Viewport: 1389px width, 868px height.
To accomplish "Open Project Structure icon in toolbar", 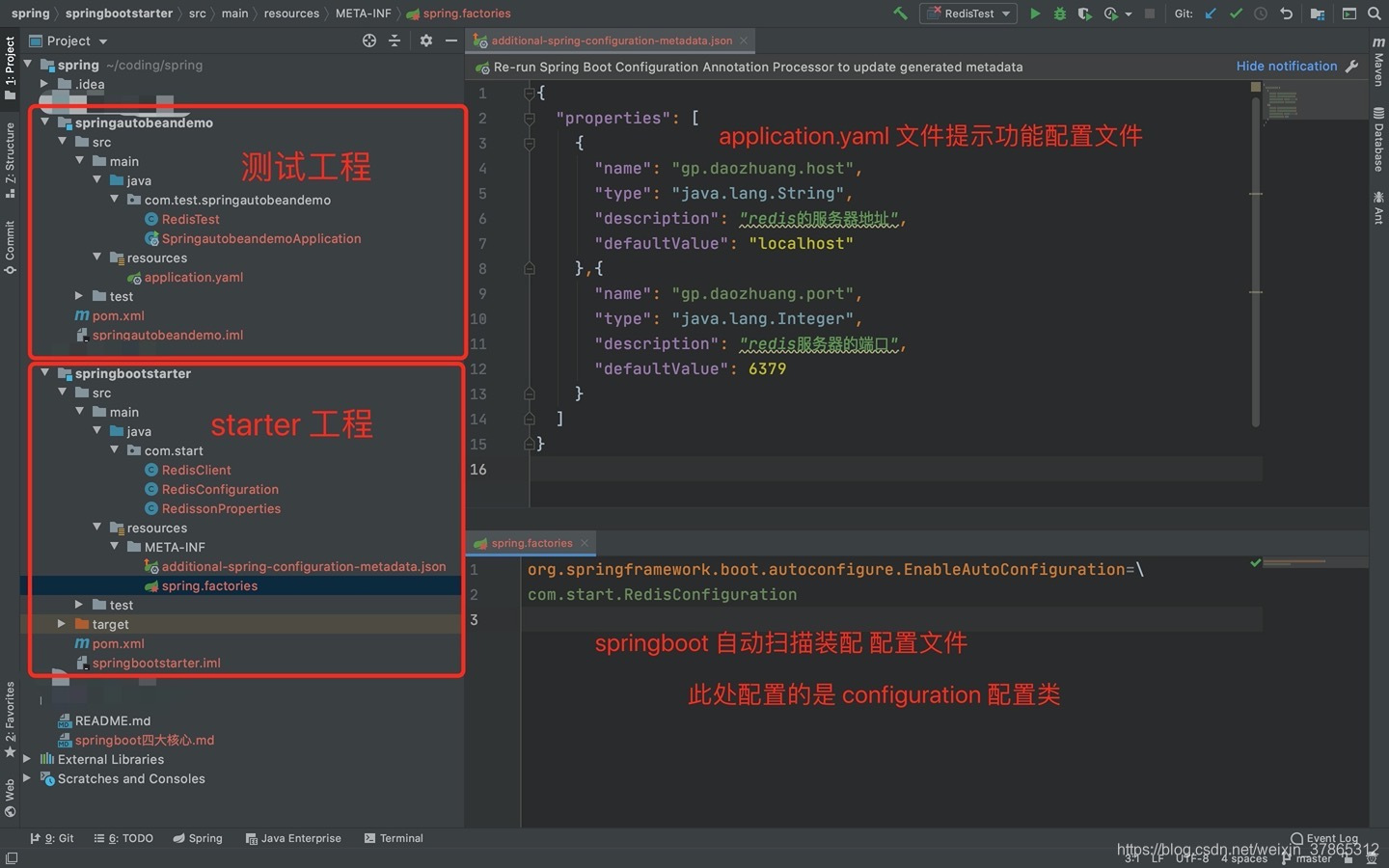I will (x=1318, y=14).
